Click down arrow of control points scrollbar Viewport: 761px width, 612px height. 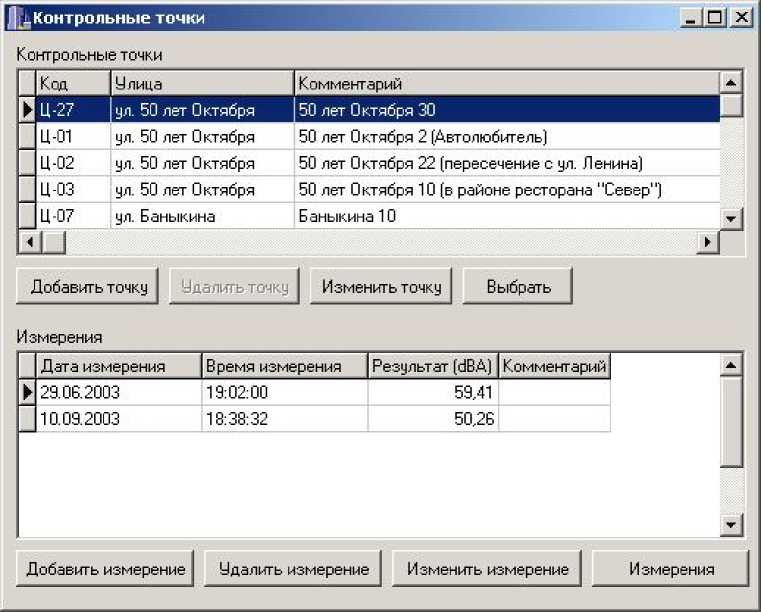(x=731, y=218)
